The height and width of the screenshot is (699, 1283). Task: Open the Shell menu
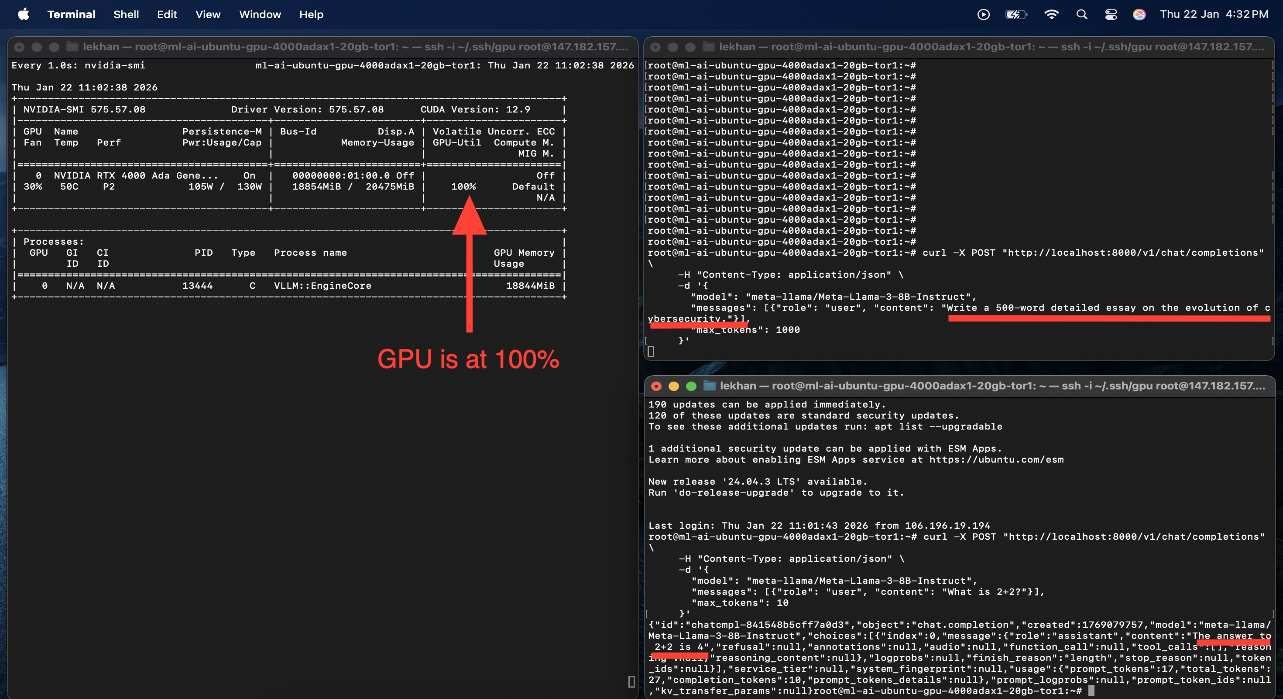[126, 15]
